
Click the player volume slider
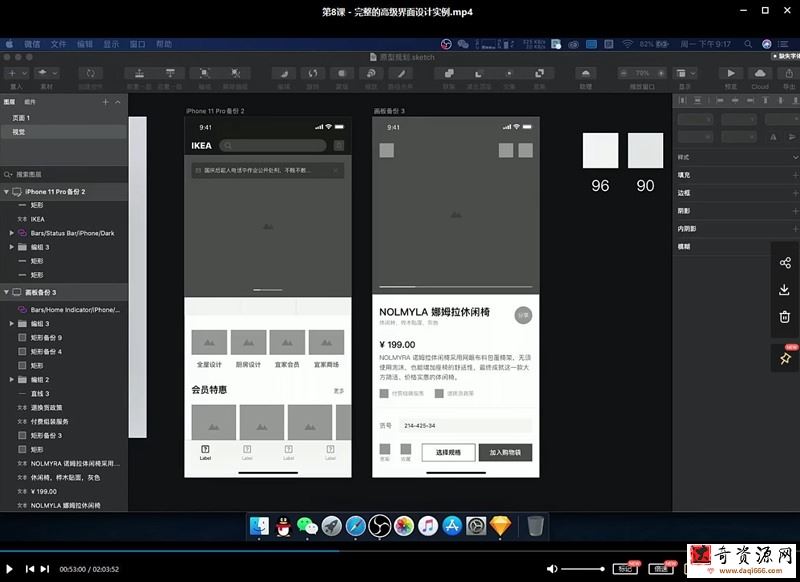pos(583,569)
